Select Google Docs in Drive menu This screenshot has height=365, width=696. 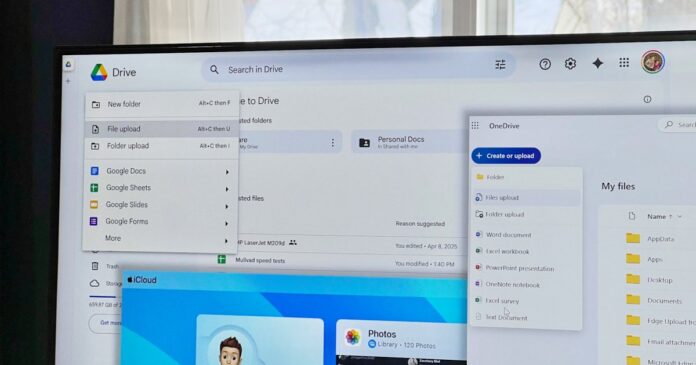click(161, 171)
